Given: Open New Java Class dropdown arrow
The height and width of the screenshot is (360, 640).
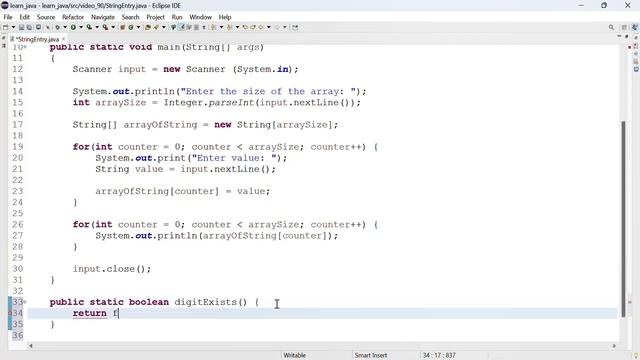Looking at the screenshot, I should [138, 27].
